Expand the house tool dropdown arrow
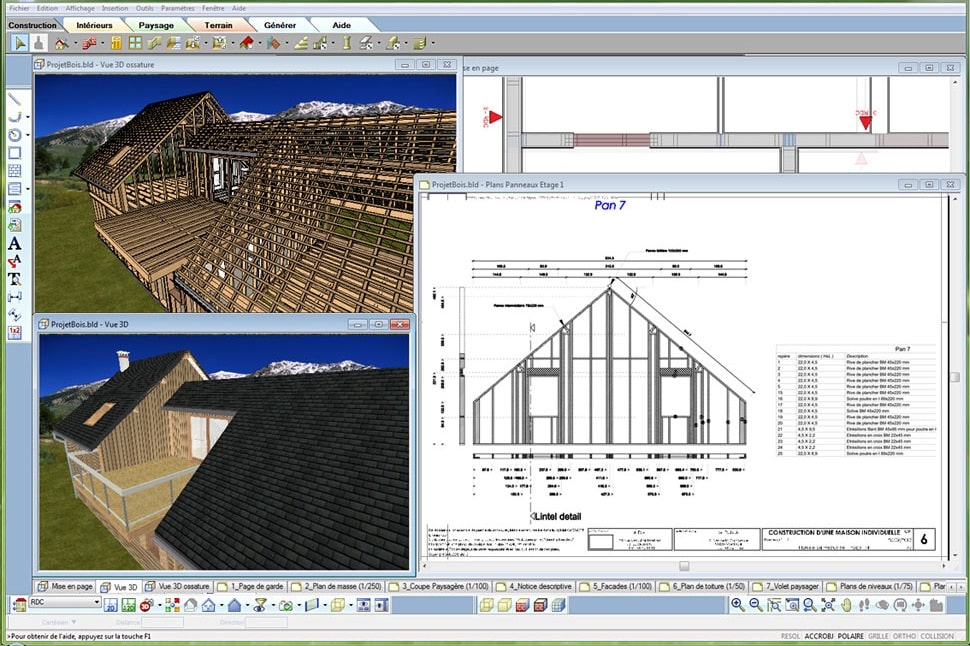970x646 pixels. pyautogui.click(x=74, y=44)
